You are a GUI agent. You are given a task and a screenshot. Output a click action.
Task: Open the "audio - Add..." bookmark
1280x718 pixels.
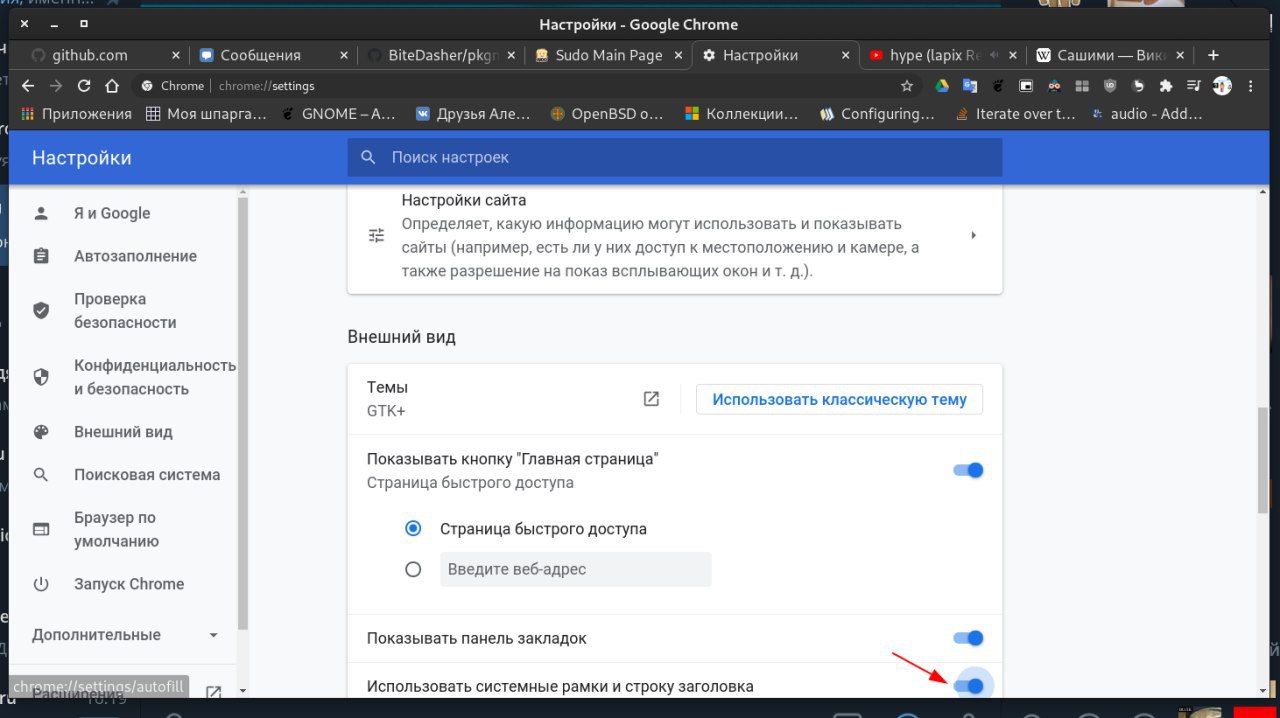click(1148, 114)
